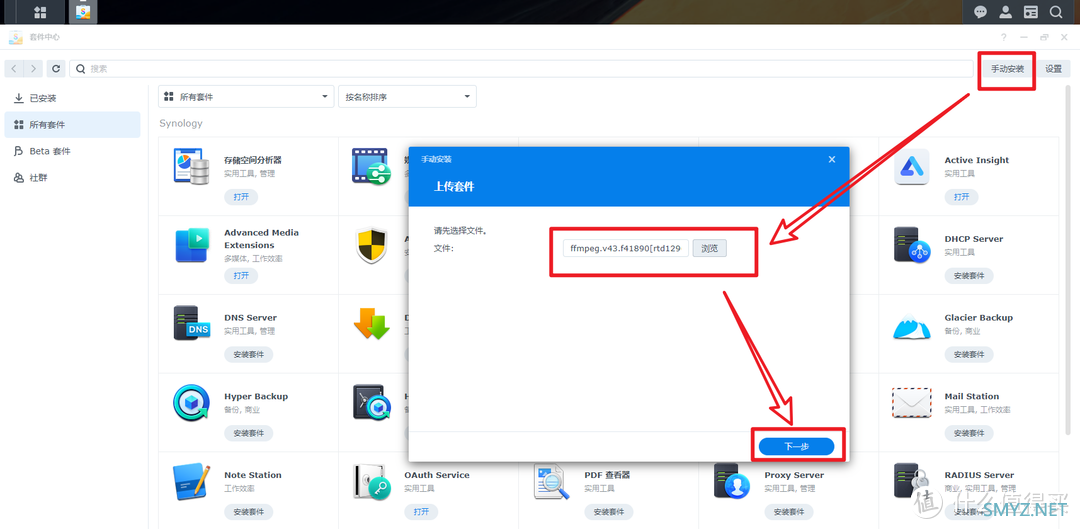The height and width of the screenshot is (529, 1080).
Task: Click the Glacier Backup package icon
Action: click(x=912, y=325)
